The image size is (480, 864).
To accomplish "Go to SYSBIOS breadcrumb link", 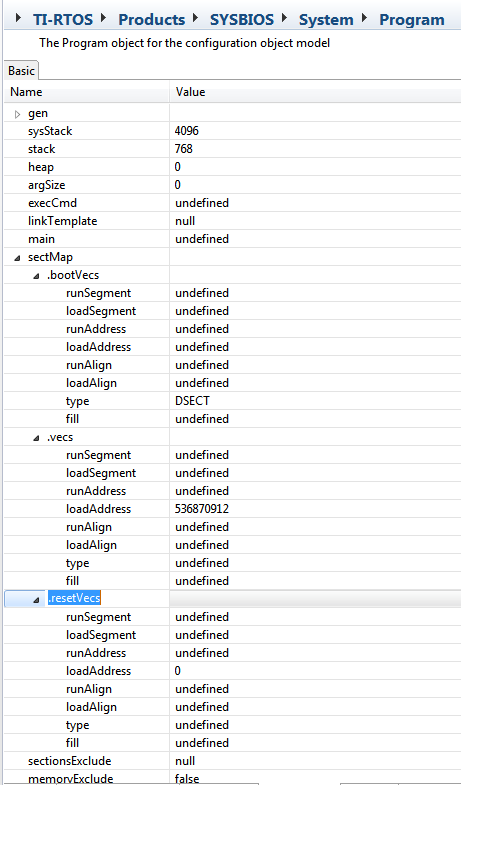I will [x=241, y=19].
